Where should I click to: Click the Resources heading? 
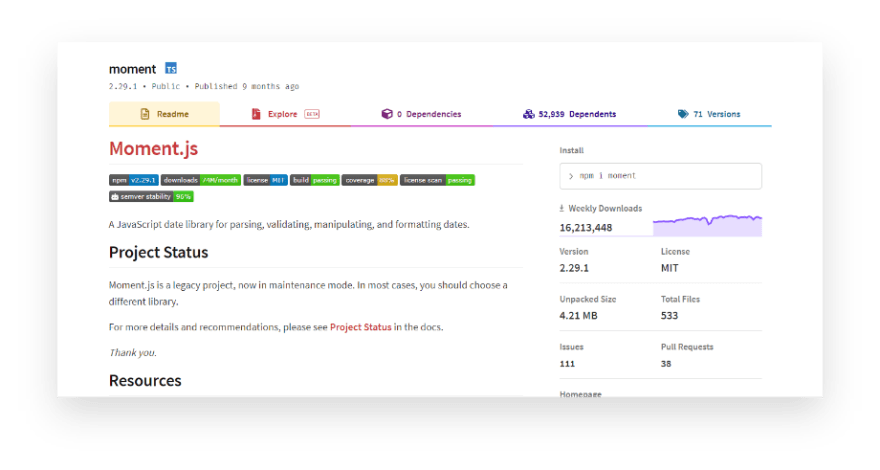click(145, 381)
